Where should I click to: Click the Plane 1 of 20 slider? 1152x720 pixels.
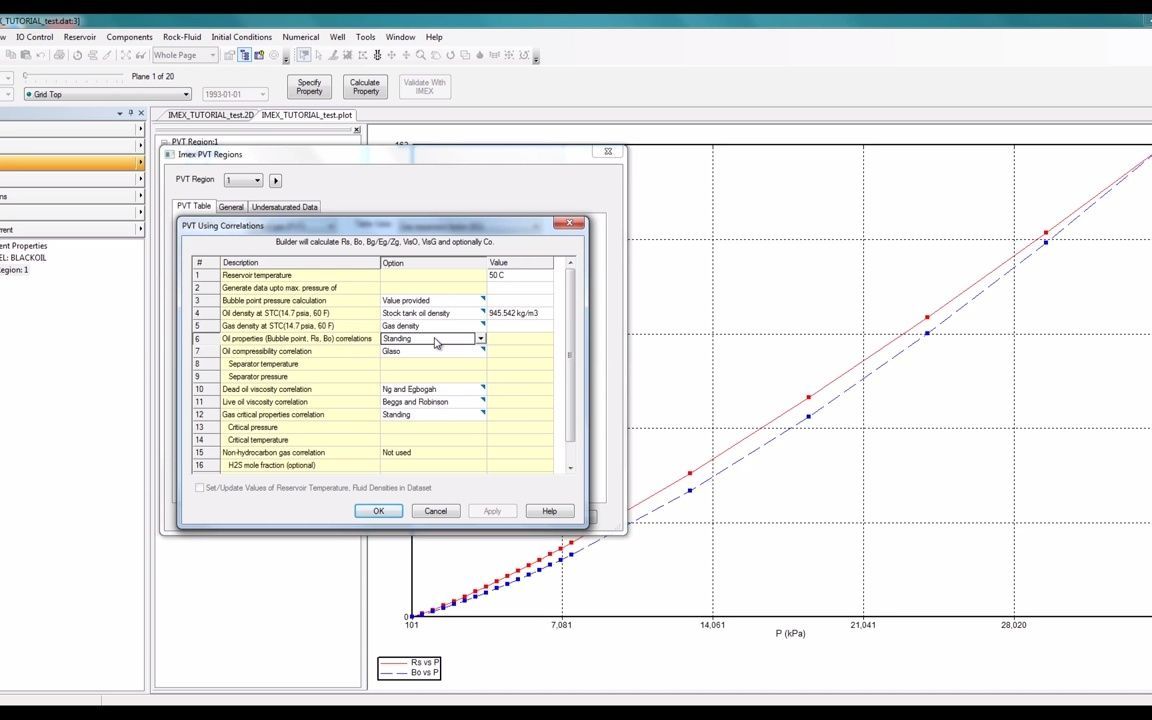click(x=73, y=76)
